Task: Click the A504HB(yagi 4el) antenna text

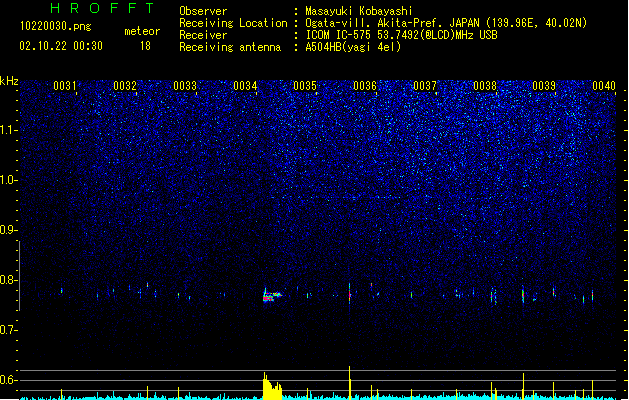Action: pyautogui.click(x=353, y=47)
